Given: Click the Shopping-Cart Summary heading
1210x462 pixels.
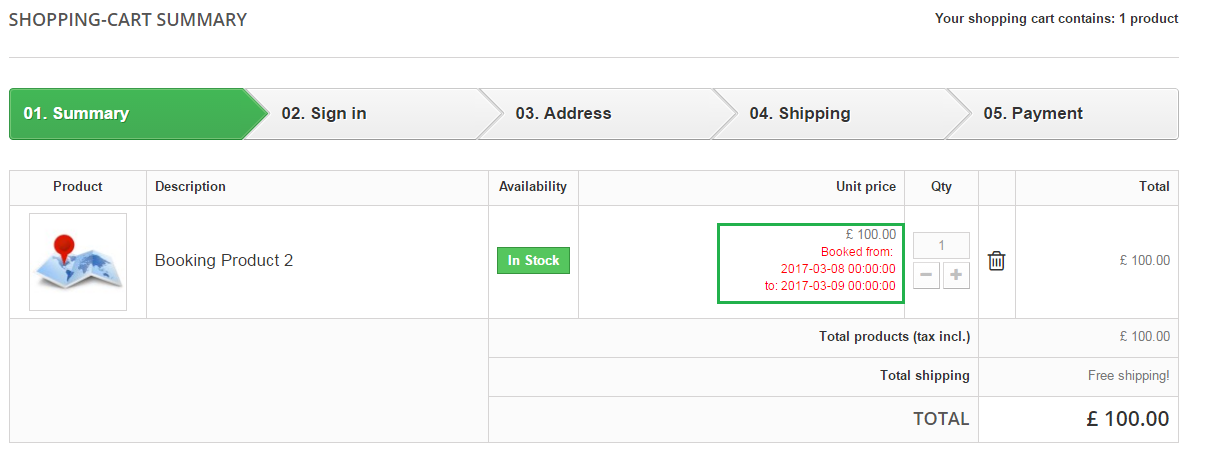Looking at the screenshot, I should coord(128,19).
